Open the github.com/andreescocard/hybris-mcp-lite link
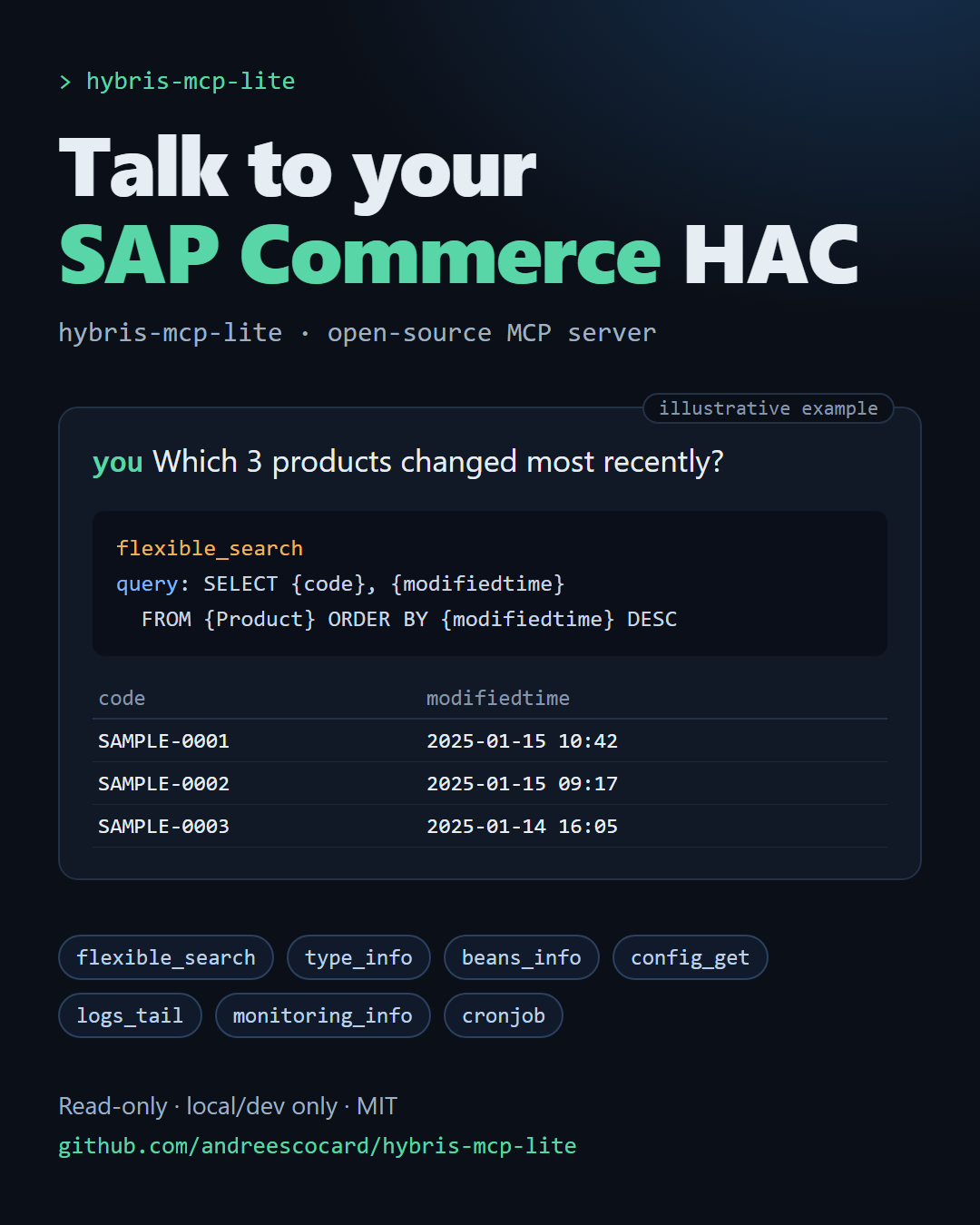This screenshot has width=980, height=1225. [318, 1146]
